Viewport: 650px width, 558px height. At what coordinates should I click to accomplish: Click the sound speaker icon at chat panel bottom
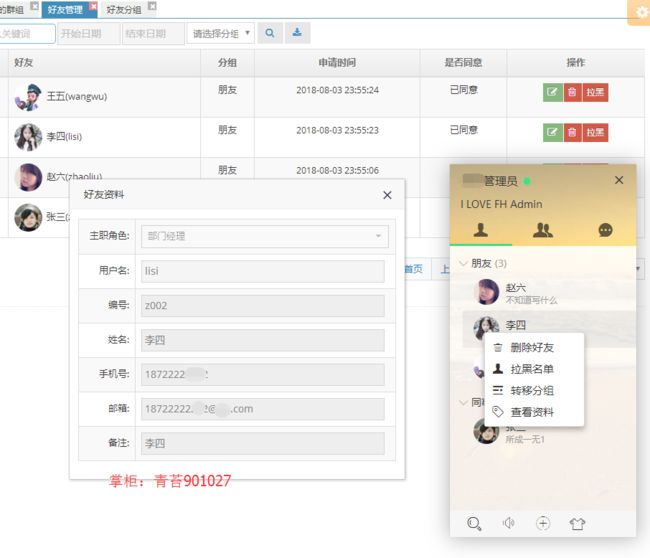pyautogui.click(x=509, y=523)
